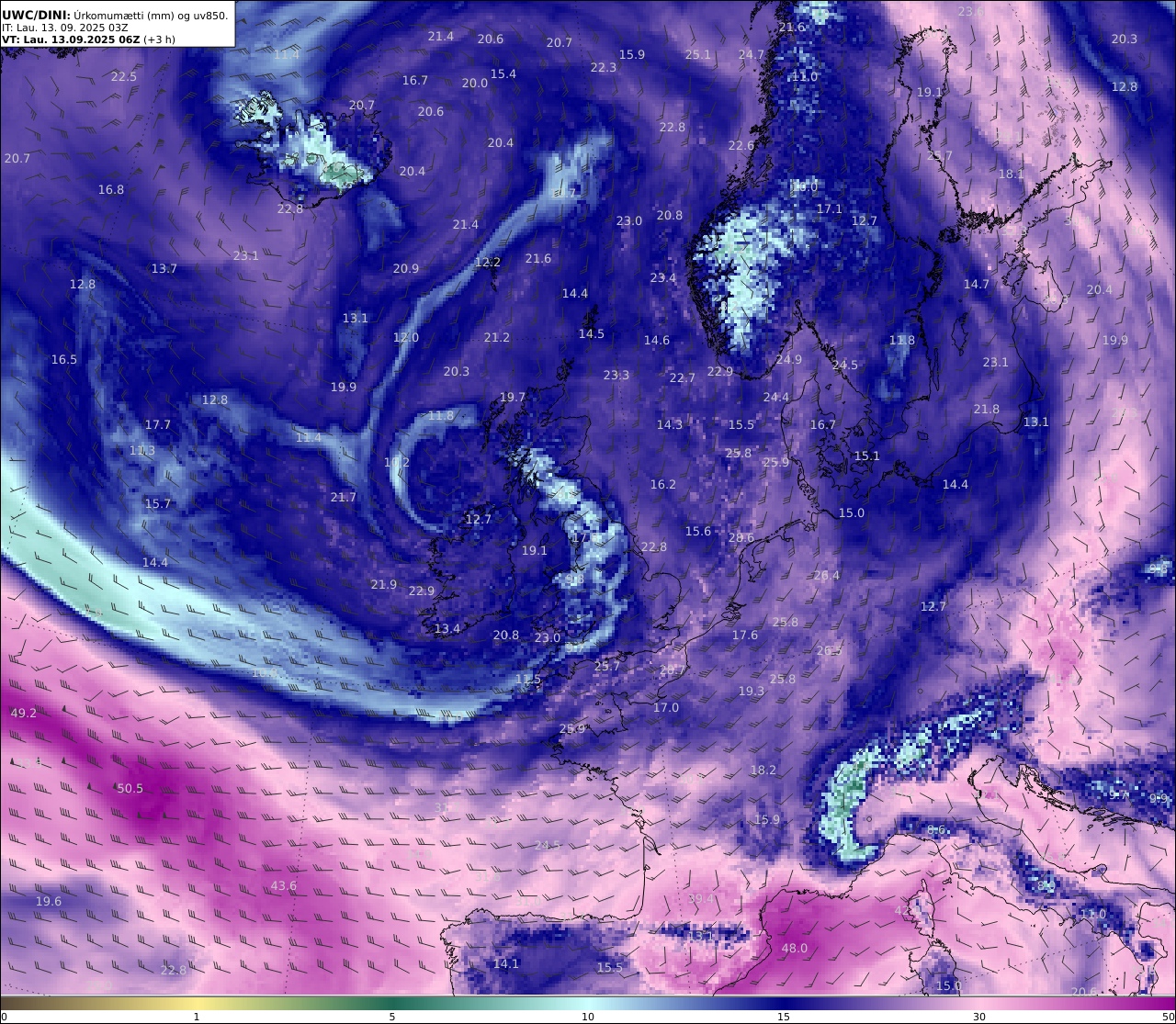The height and width of the screenshot is (1024, 1176).
Task: Click the 25.1 value on the map
Action: coord(698,54)
